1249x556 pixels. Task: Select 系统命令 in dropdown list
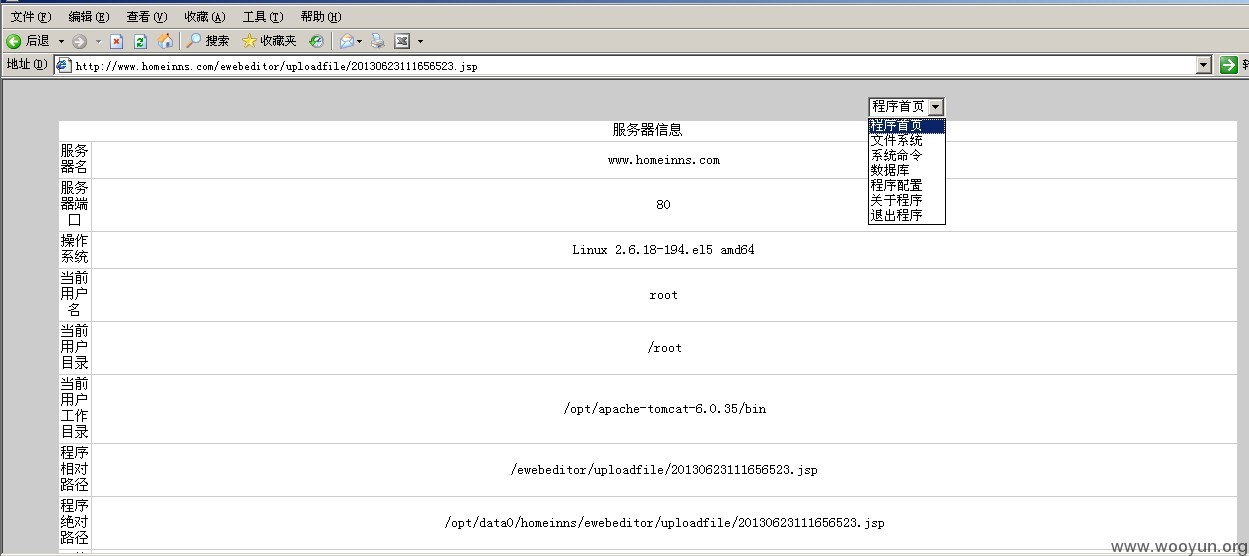pos(906,156)
